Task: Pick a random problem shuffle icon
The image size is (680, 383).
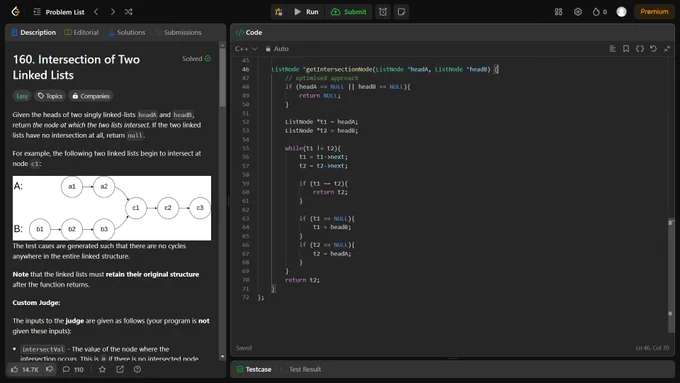Action: 128,12
